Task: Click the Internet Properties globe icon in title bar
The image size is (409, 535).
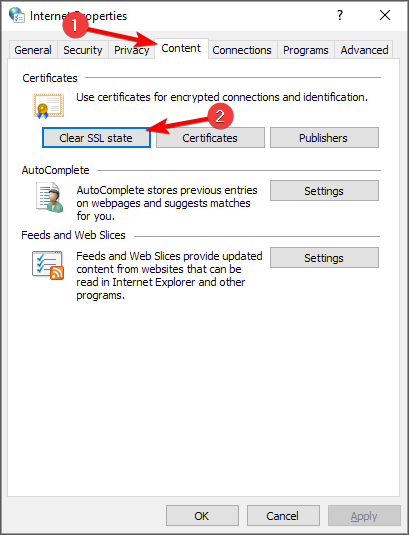Action: 17,15
